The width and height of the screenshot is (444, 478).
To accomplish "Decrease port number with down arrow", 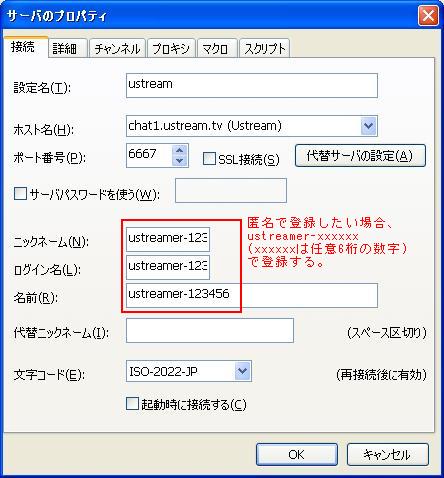I will click(x=180, y=161).
